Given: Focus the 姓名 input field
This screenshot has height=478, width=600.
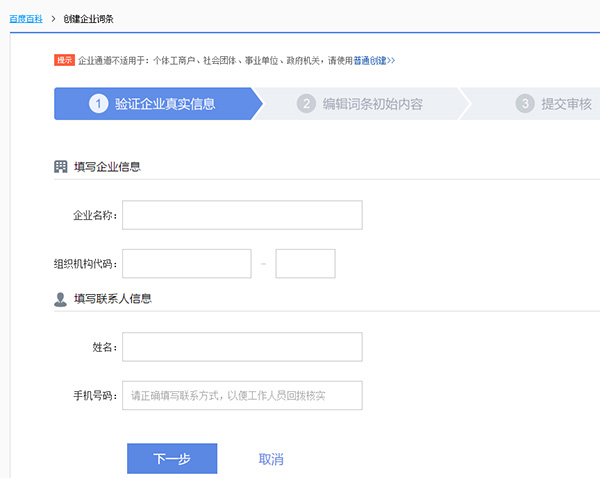Looking at the screenshot, I should tap(242, 347).
